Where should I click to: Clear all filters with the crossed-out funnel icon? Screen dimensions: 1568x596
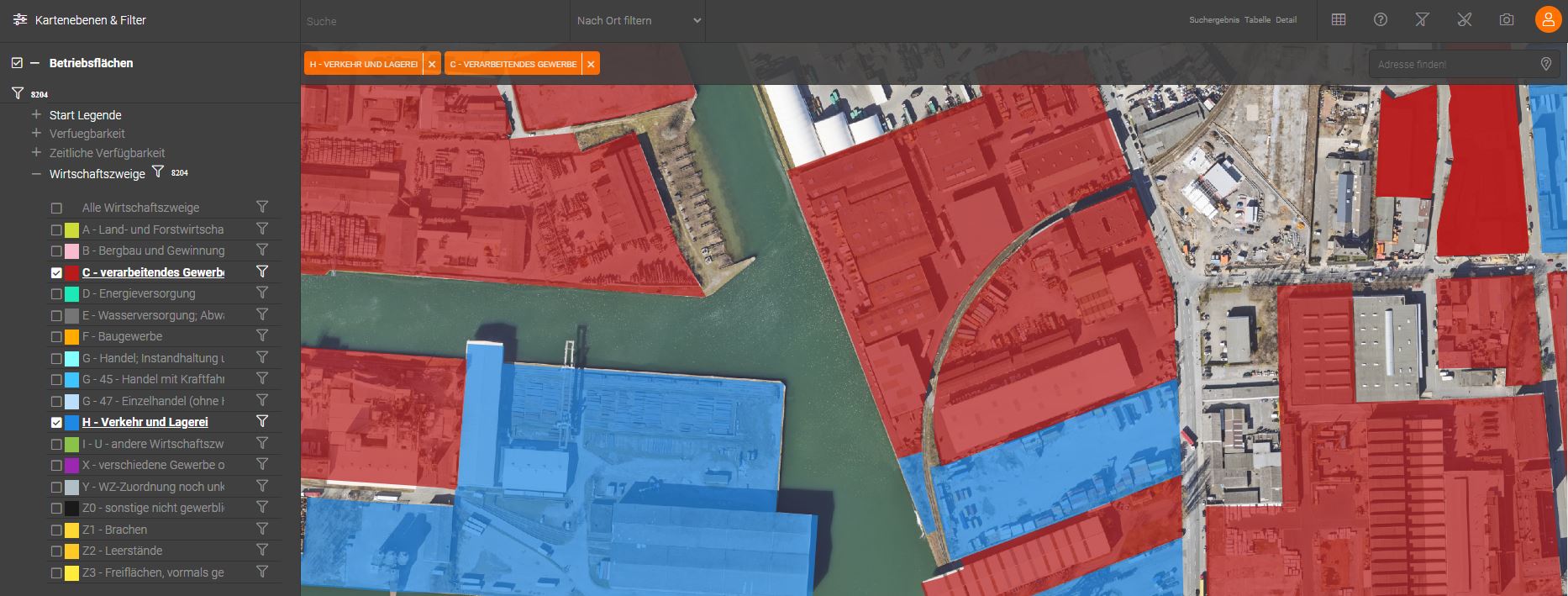point(1422,20)
